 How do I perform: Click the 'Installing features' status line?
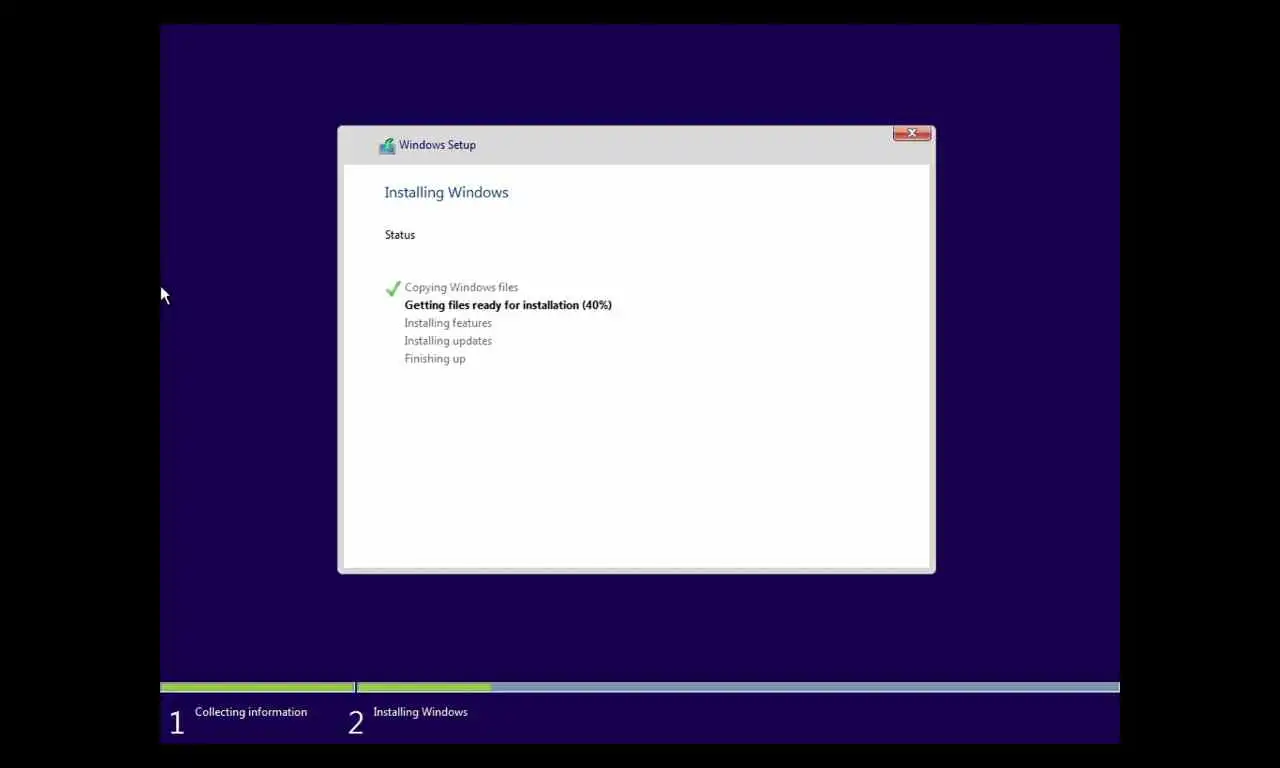[x=448, y=323]
